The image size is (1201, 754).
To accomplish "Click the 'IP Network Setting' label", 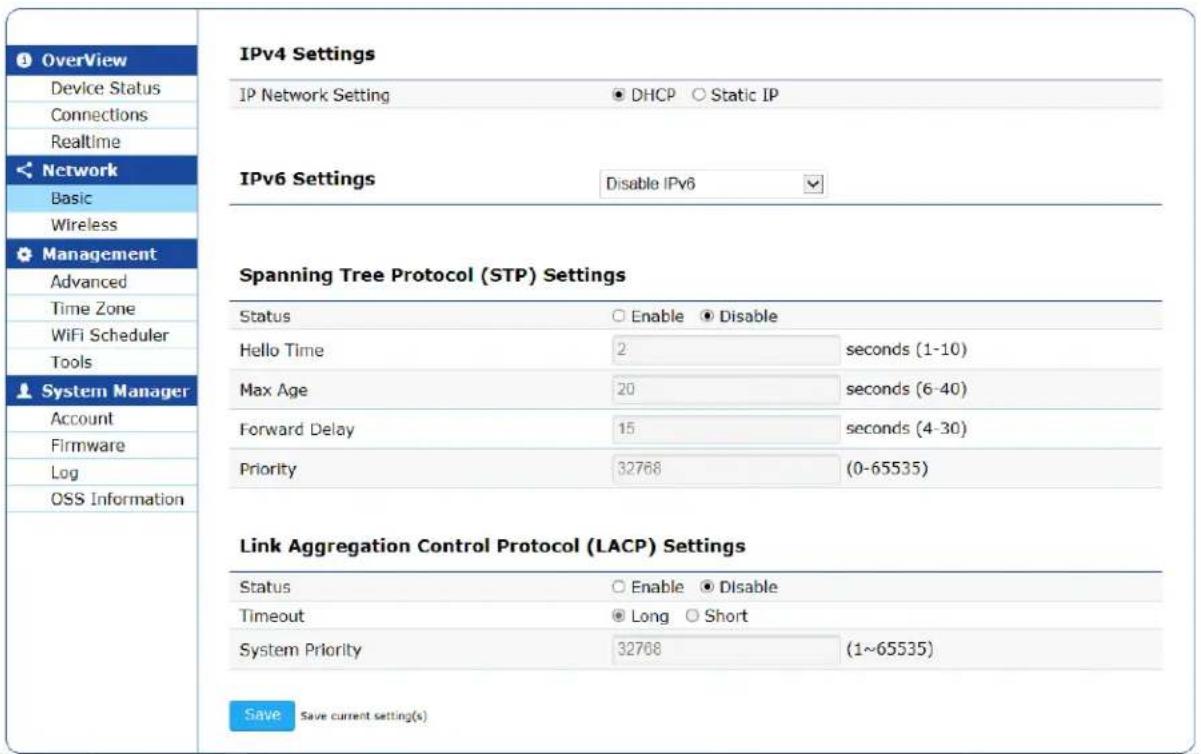I will click(x=315, y=96).
